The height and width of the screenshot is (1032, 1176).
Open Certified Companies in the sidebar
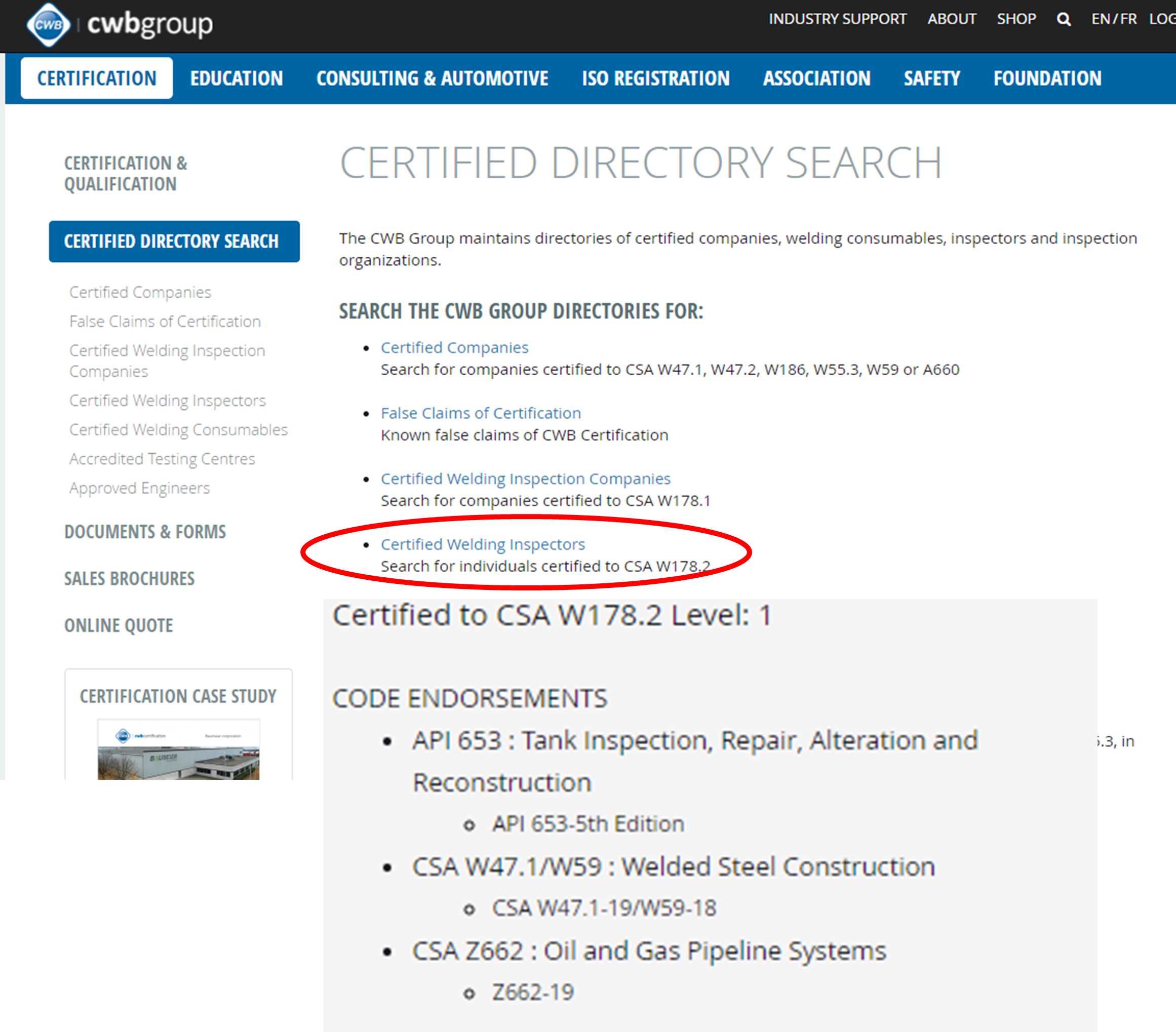click(140, 292)
